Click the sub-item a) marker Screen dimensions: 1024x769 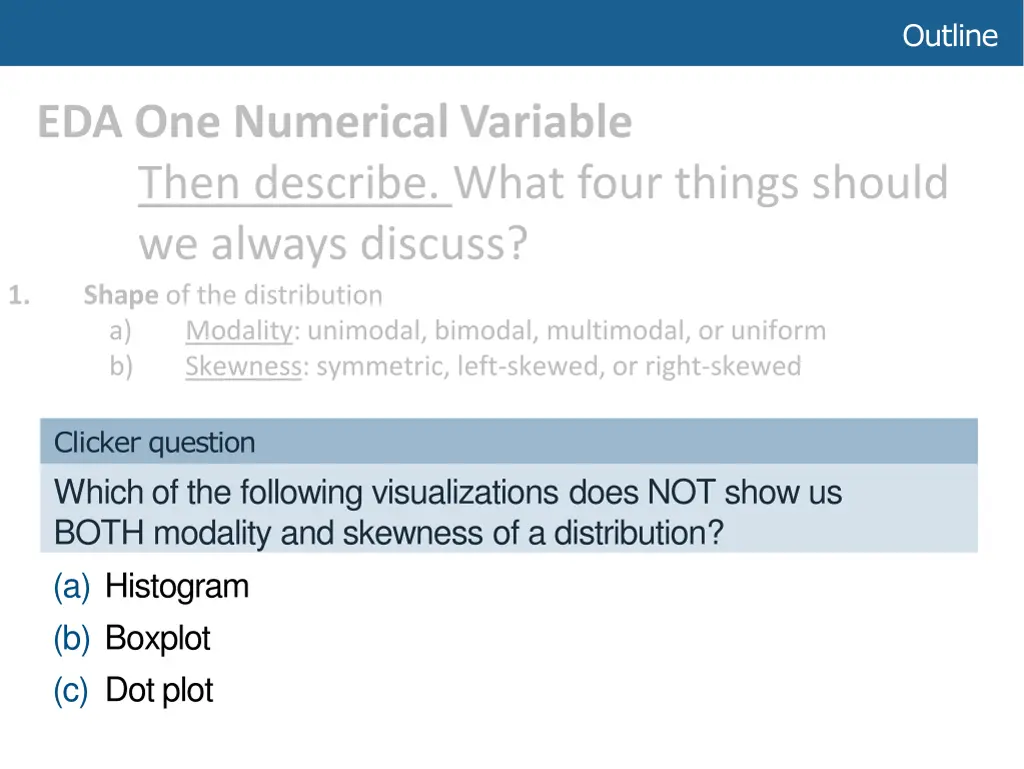click(x=121, y=330)
